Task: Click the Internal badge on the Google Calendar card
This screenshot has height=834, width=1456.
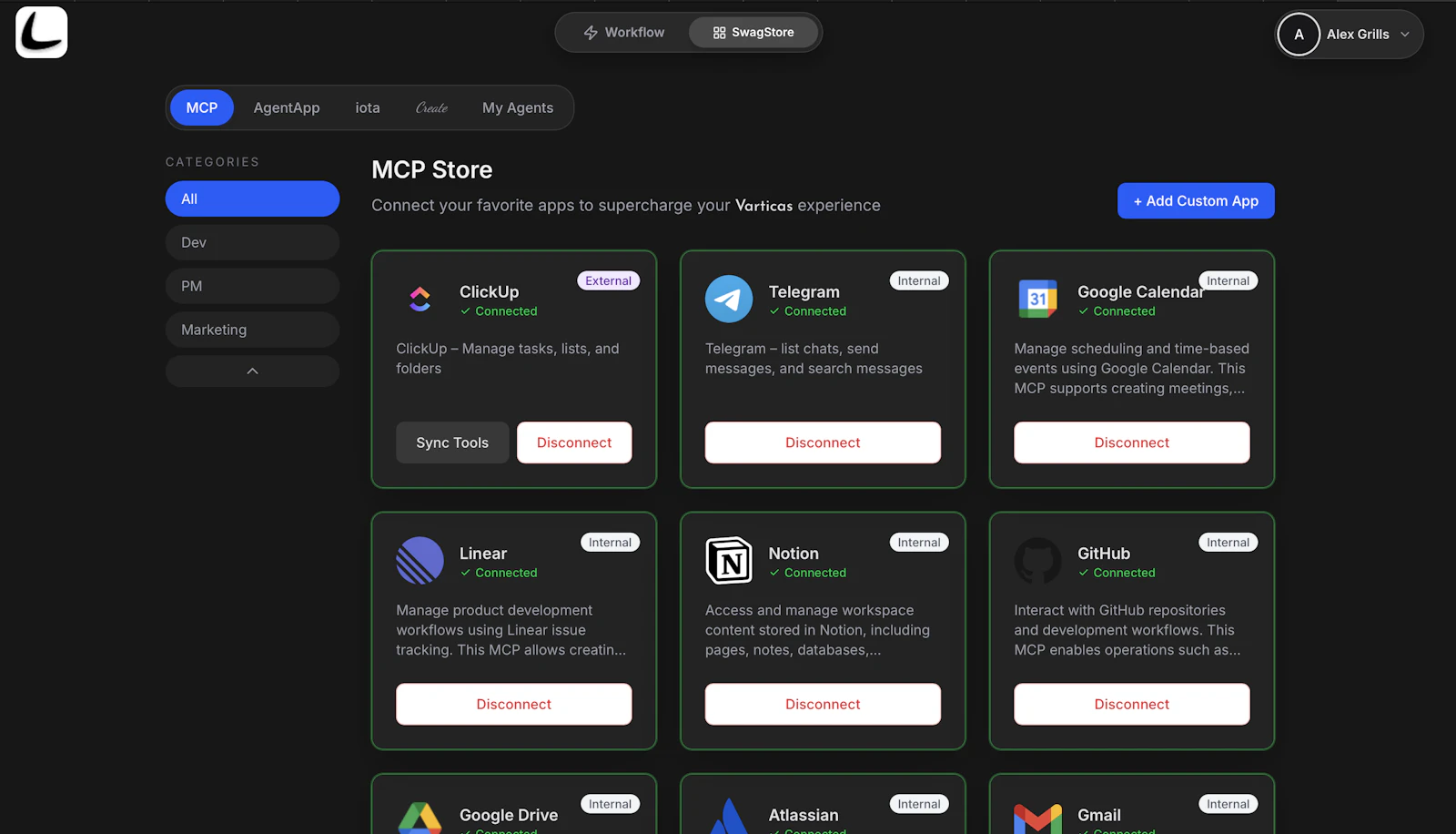Action: (x=1228, y=280)
